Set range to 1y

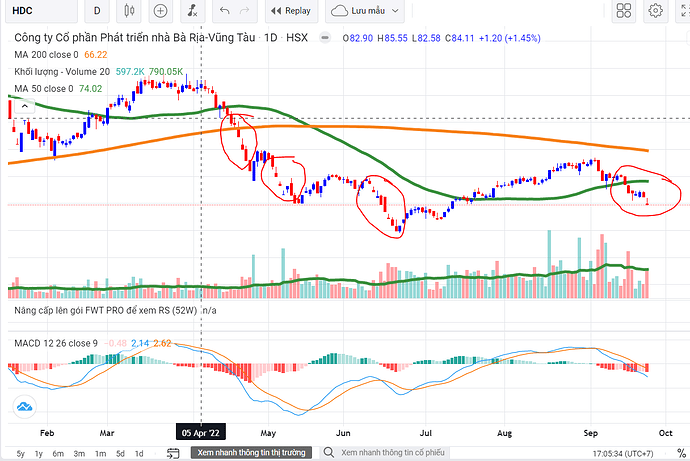39,454
